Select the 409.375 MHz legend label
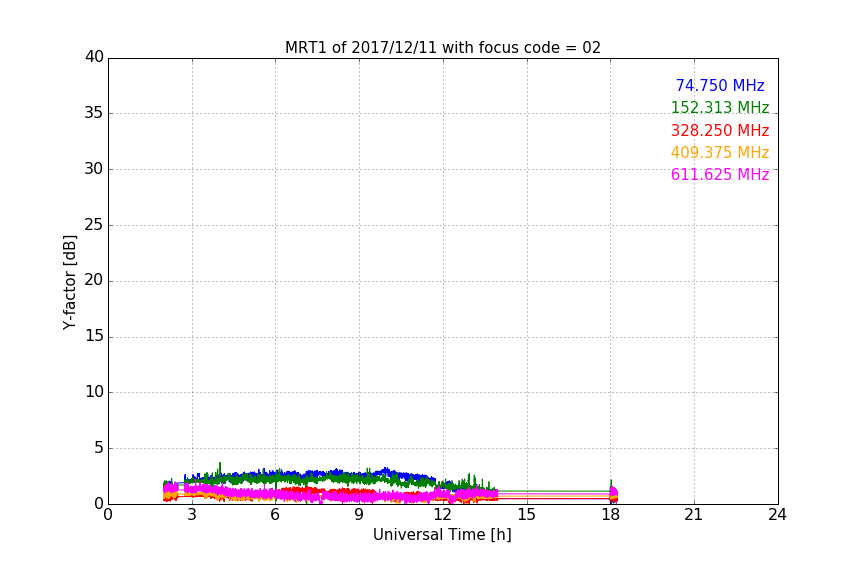Image resolution: width=864 pixels, height=576 pixels. [x=720, y=153]
